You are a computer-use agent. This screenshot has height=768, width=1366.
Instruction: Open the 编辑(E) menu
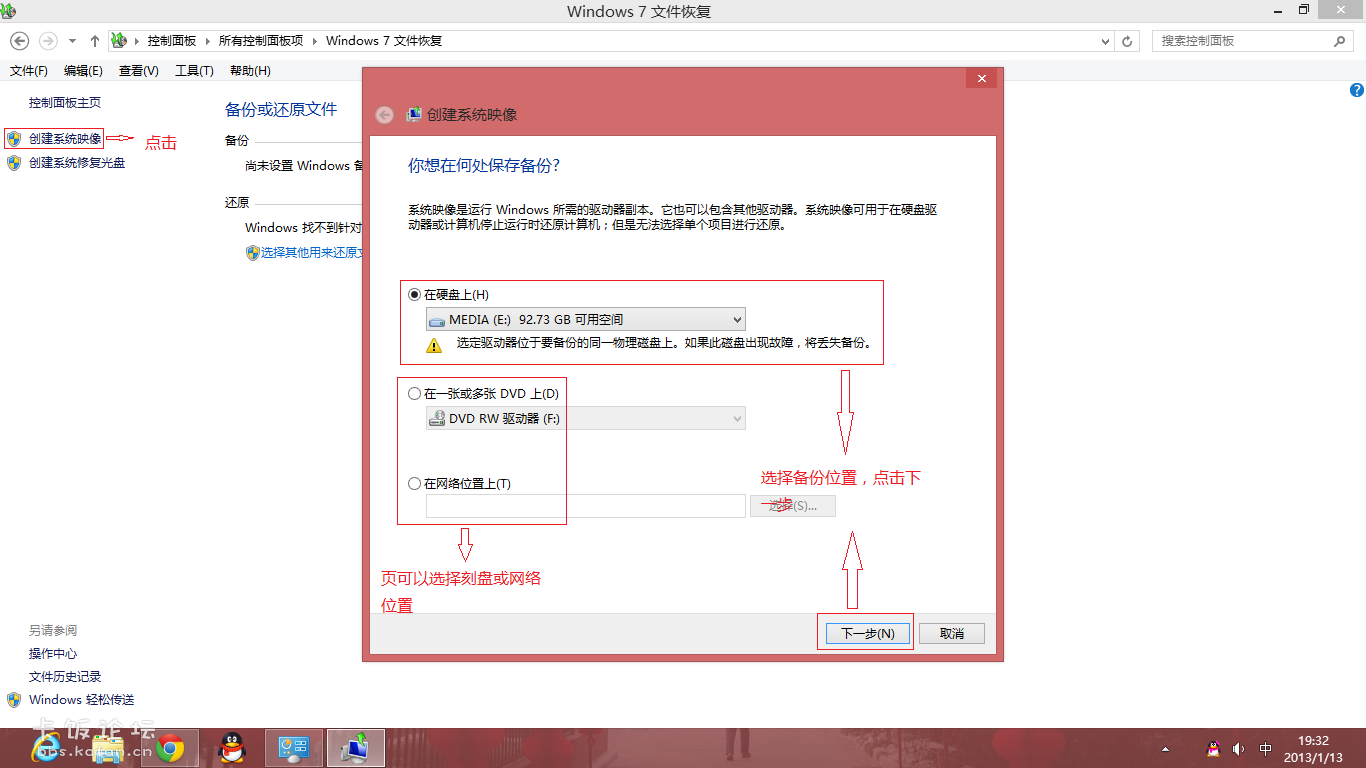83,71
